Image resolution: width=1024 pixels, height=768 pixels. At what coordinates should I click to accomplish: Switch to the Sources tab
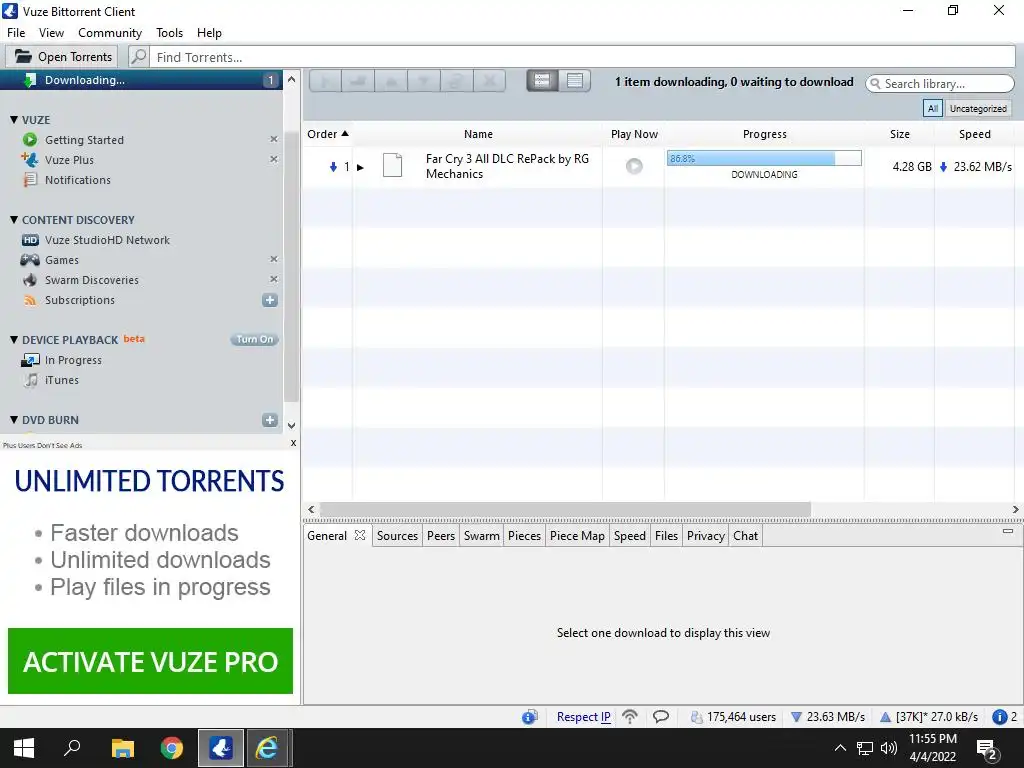pyautogui.click(x=397, y=536)
